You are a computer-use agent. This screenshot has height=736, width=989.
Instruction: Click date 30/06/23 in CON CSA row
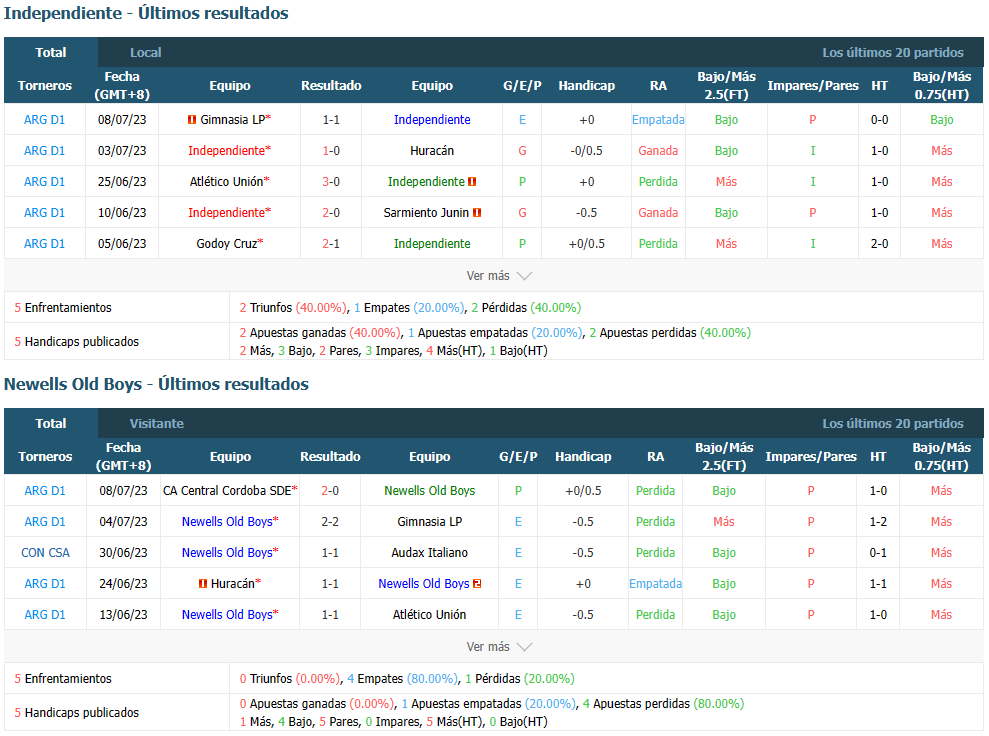[124, 552]
